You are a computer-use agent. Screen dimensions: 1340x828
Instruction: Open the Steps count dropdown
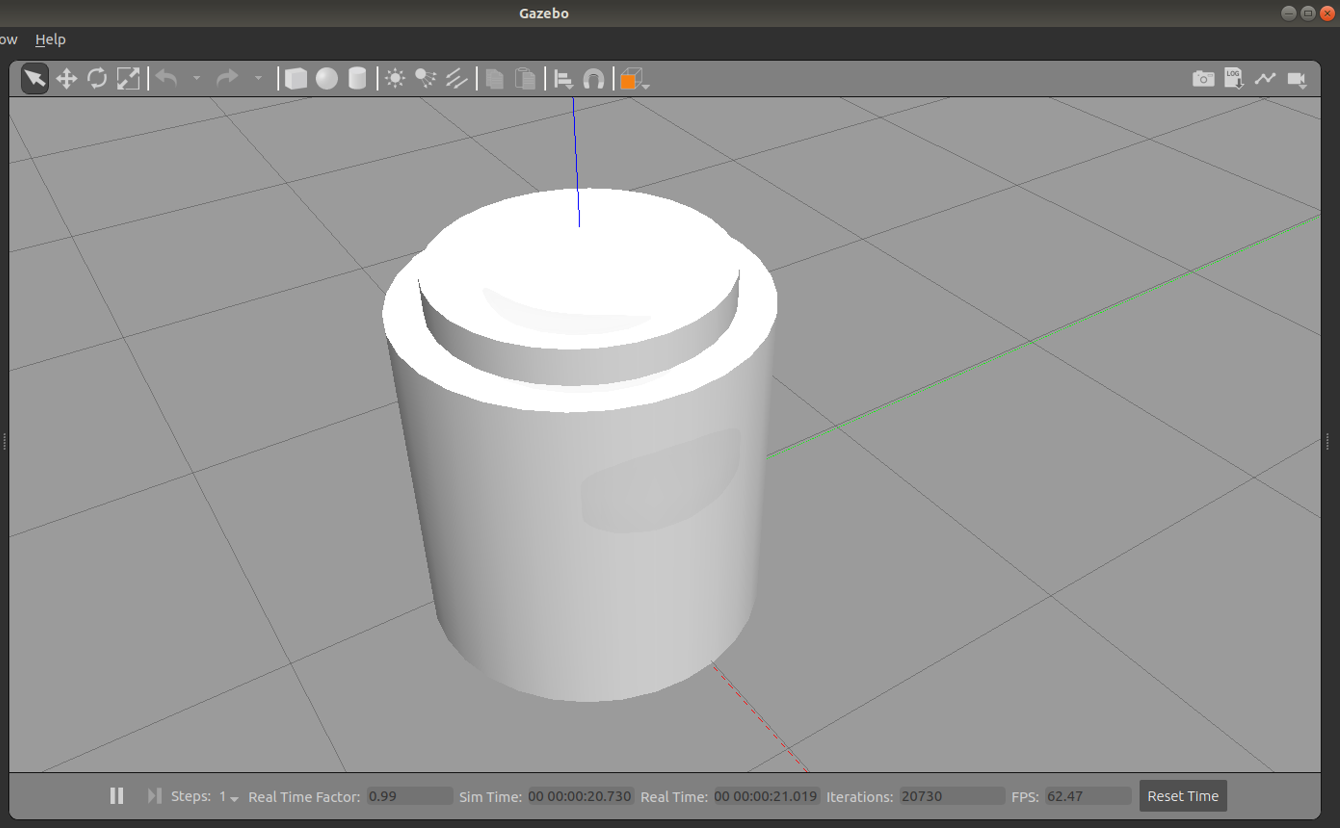[230, 797]
